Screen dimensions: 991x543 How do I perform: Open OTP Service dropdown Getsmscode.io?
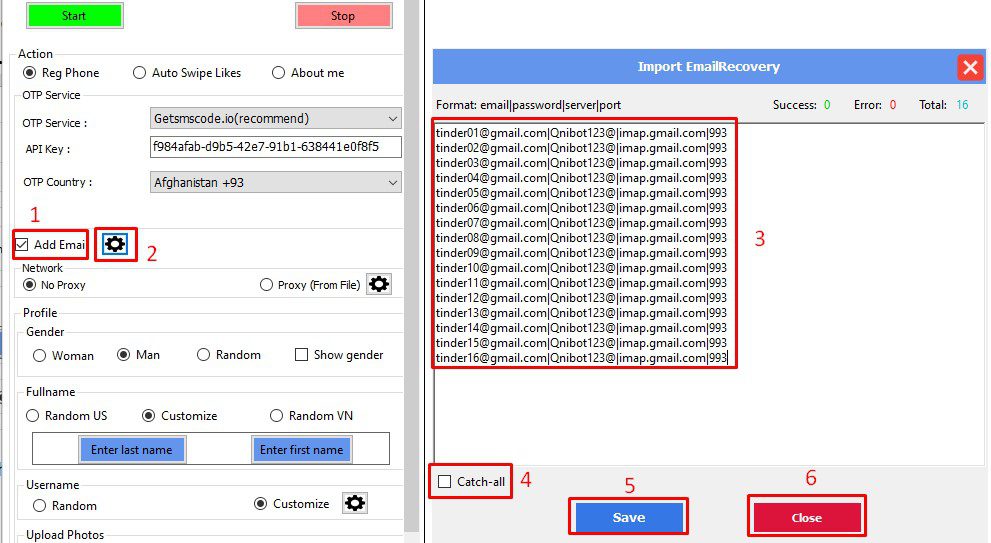pos(276,118)
